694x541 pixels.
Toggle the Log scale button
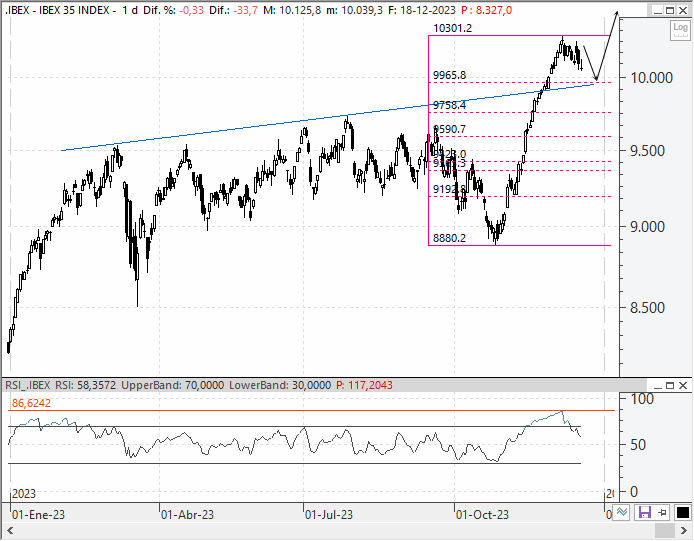[x=680, y=29]
